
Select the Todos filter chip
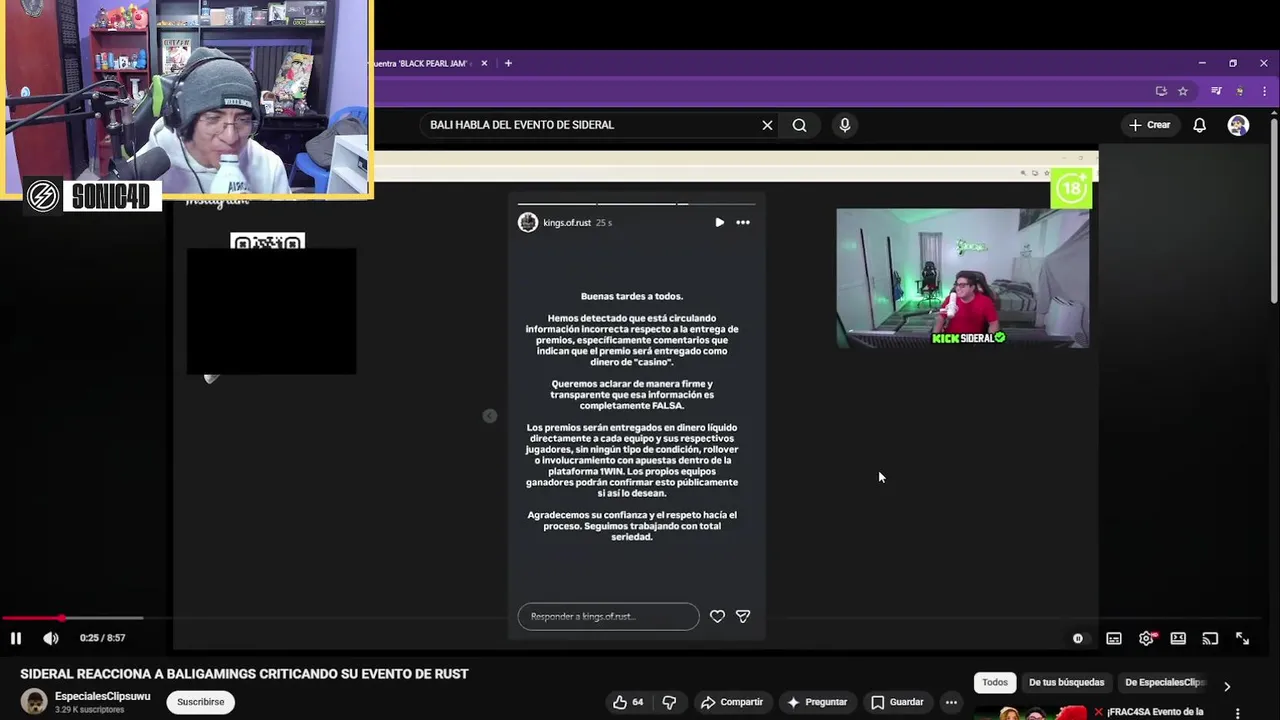[x=995, y=682]
